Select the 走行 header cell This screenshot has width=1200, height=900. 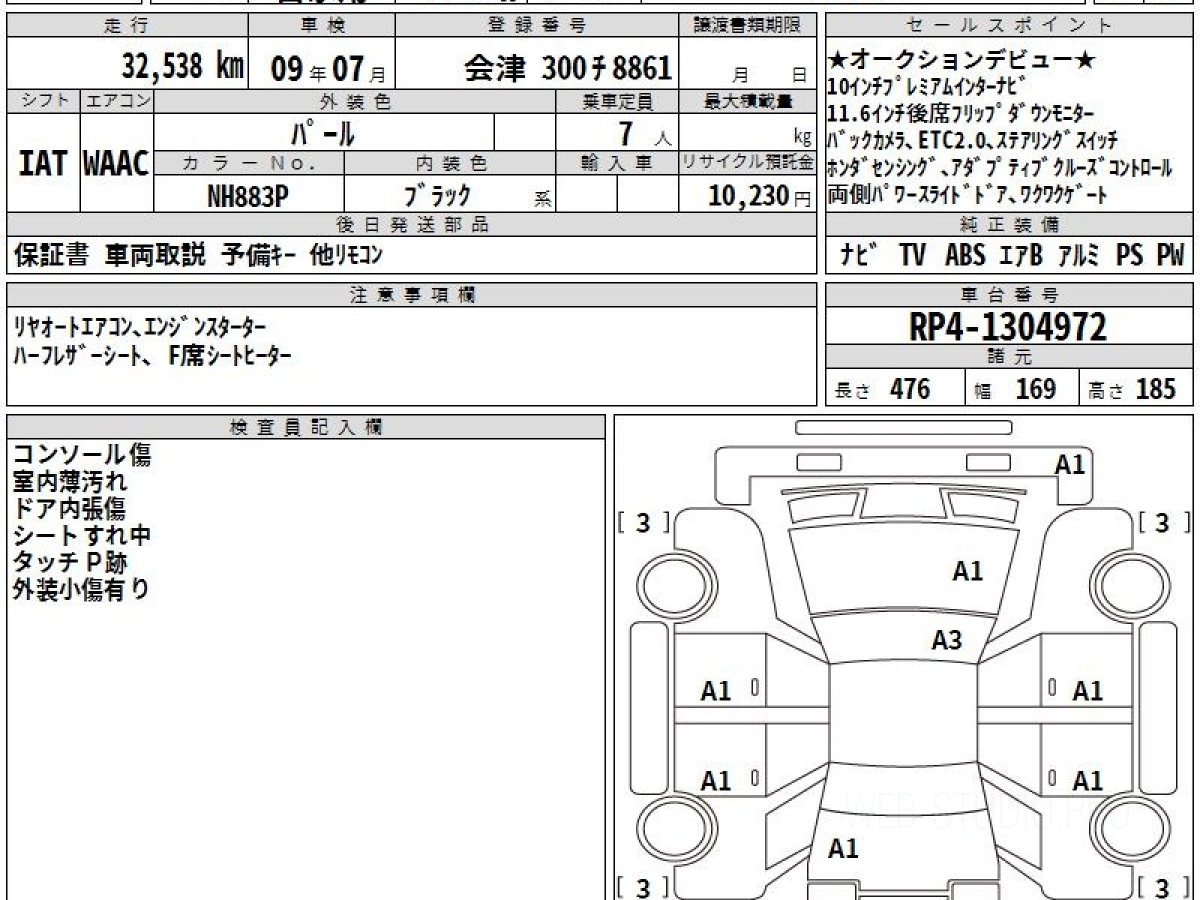pos(126,26)
